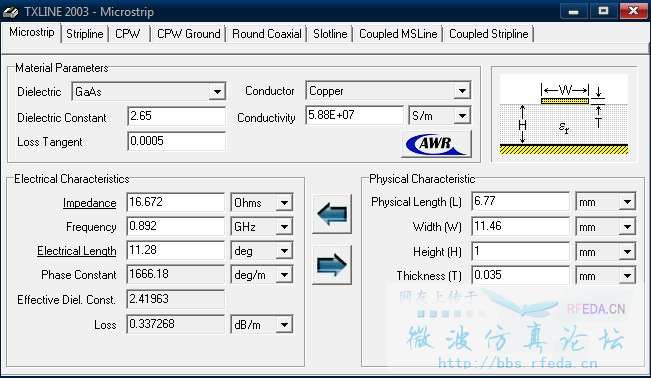651x378 pixels.
Task: Open the Physical Length mm unit dropdown
Action: [627, 202]
